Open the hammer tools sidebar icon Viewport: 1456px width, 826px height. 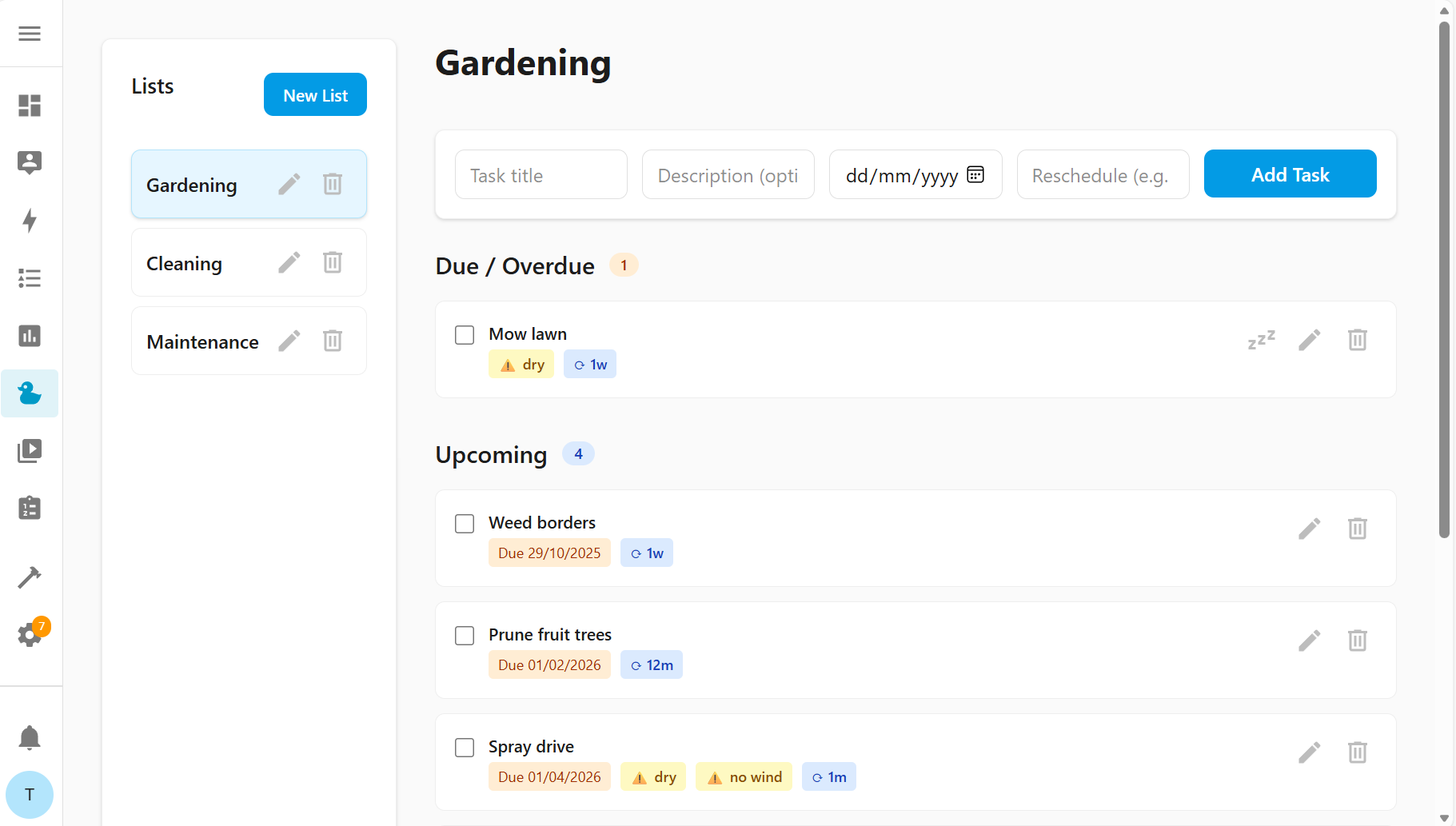coord(30,577)
